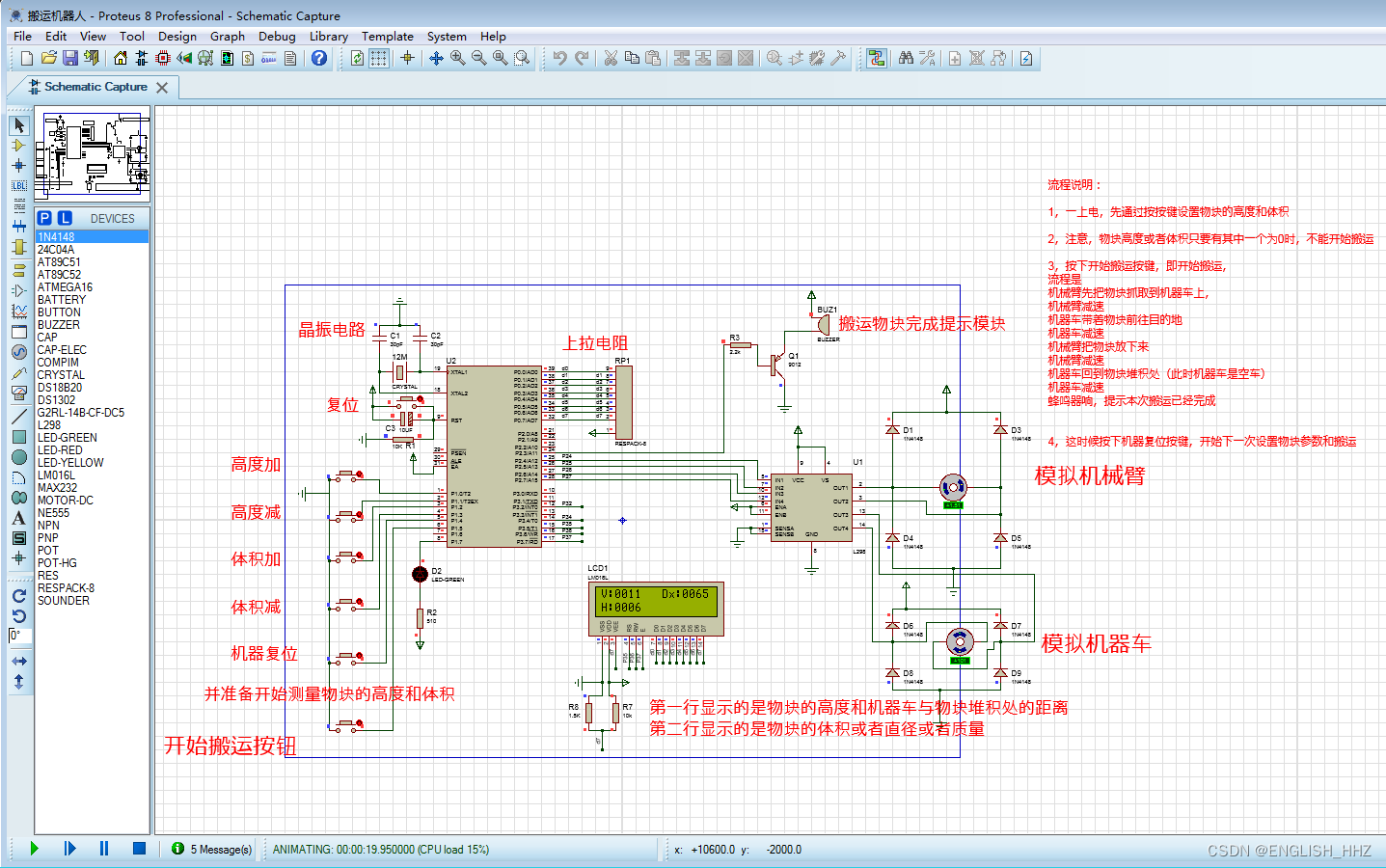Step the simulation forward

pyautogui.click(x=69, y=849)
